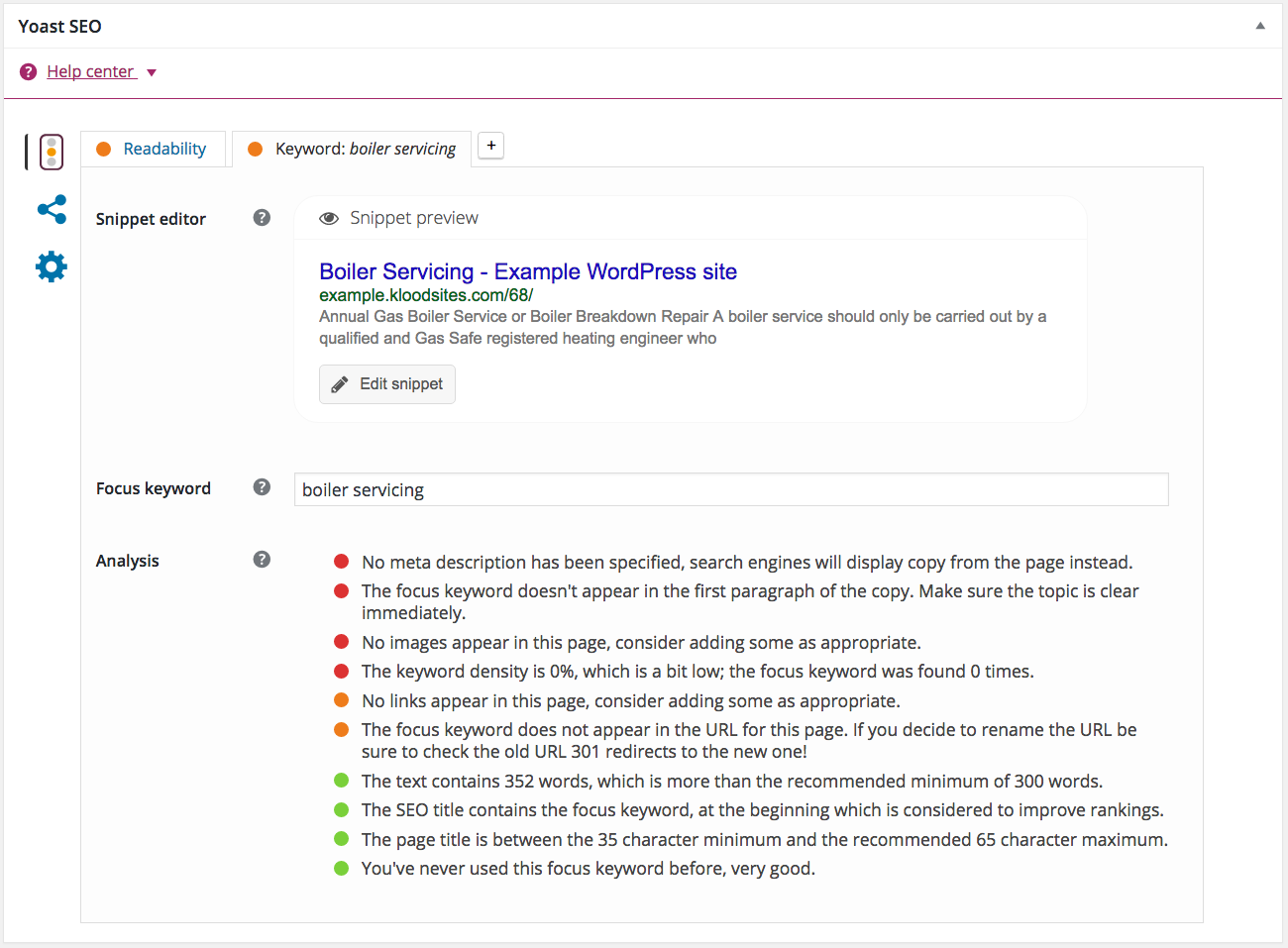Select the Keyword: boiler servicing tab
Screen dimensions: 1288x948
(x=365, y=150)
